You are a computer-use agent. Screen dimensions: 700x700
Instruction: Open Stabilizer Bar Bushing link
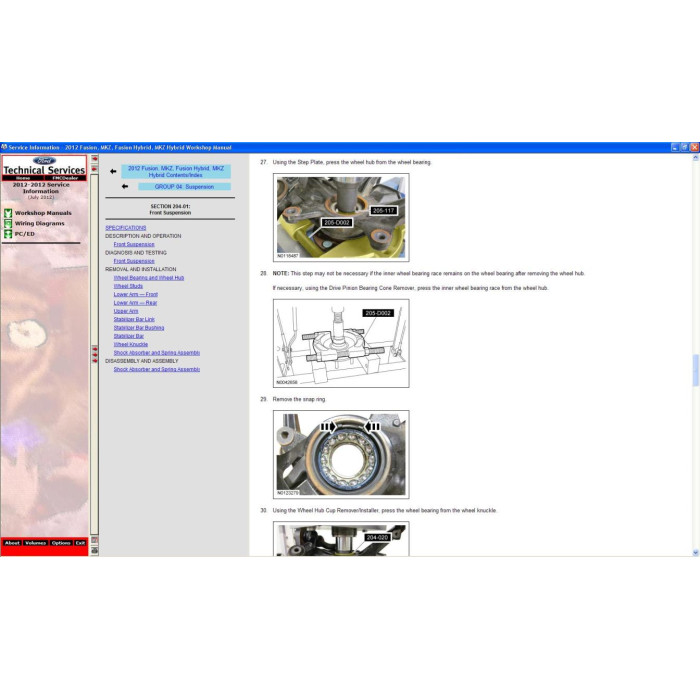point(139,328)
